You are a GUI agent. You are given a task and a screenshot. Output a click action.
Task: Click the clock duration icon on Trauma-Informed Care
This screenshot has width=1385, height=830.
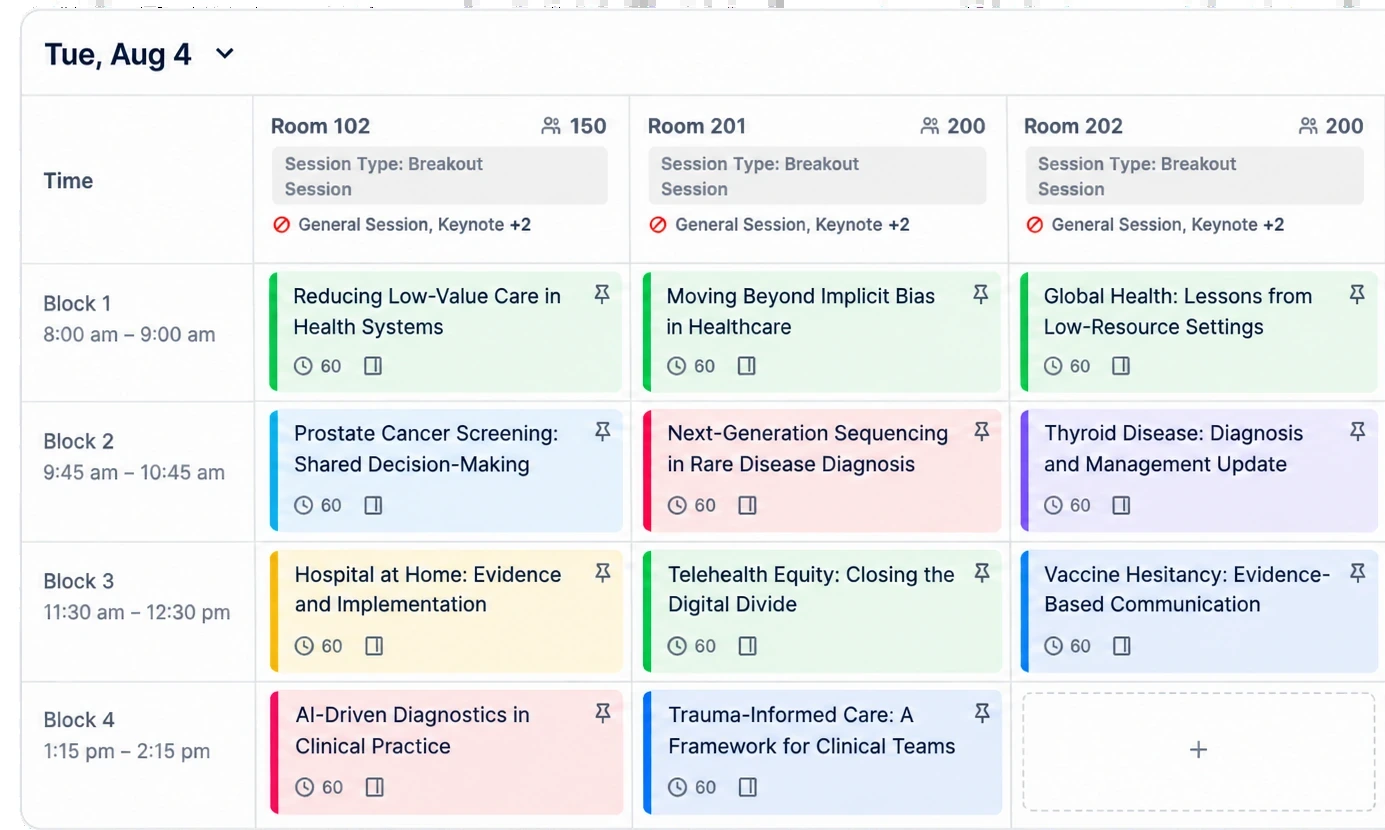(678, 788)
